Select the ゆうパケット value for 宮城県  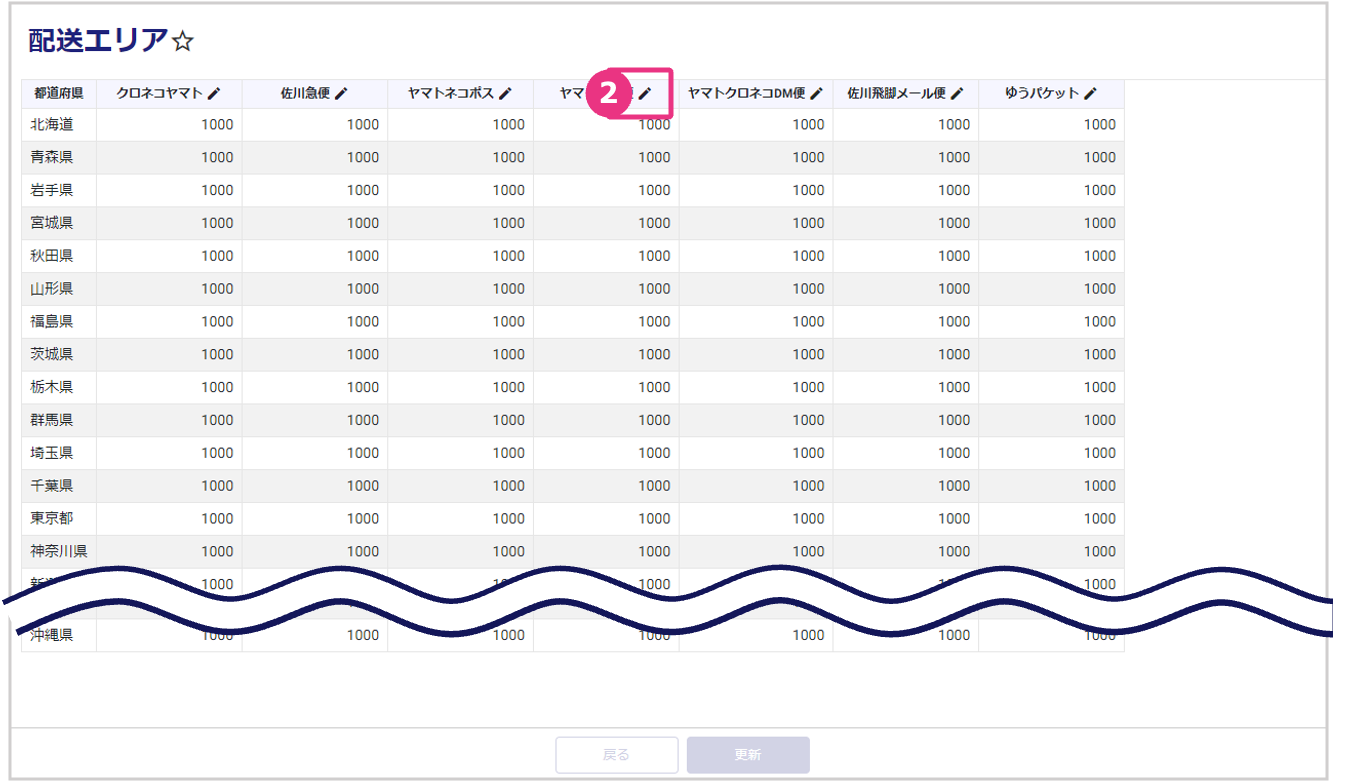(1099, 223)
